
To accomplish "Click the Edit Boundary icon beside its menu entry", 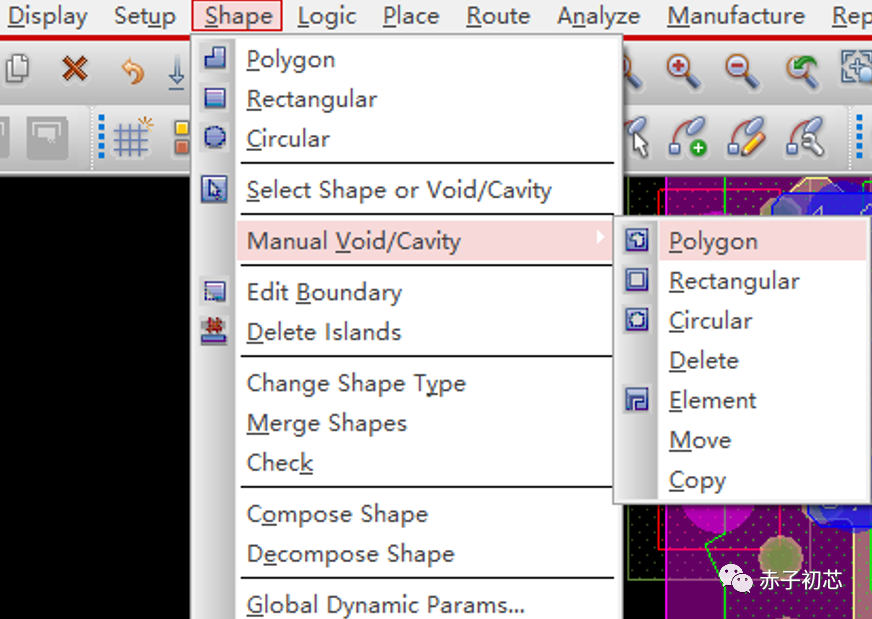I will [x=212, y=292].
